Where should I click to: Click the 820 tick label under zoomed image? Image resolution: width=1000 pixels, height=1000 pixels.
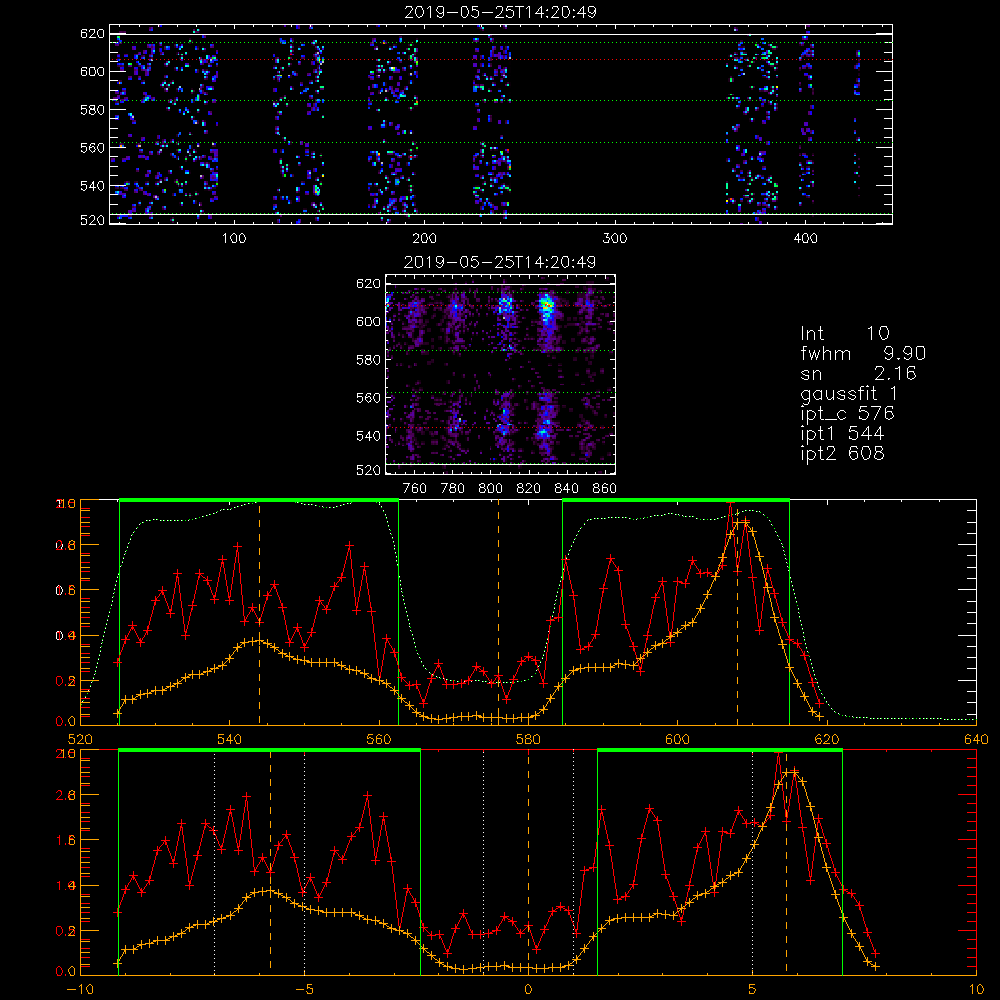pos(529,489)
